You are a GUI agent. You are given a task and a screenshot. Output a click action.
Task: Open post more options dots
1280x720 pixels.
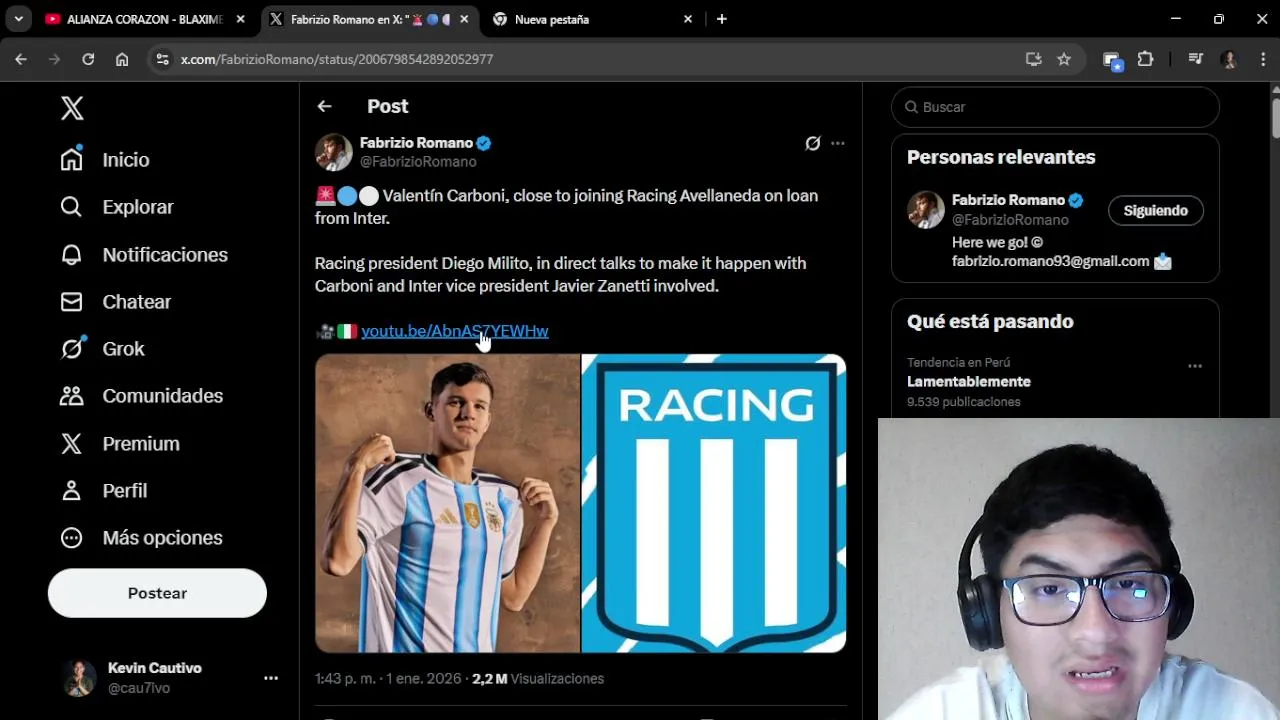pos(838,143)
